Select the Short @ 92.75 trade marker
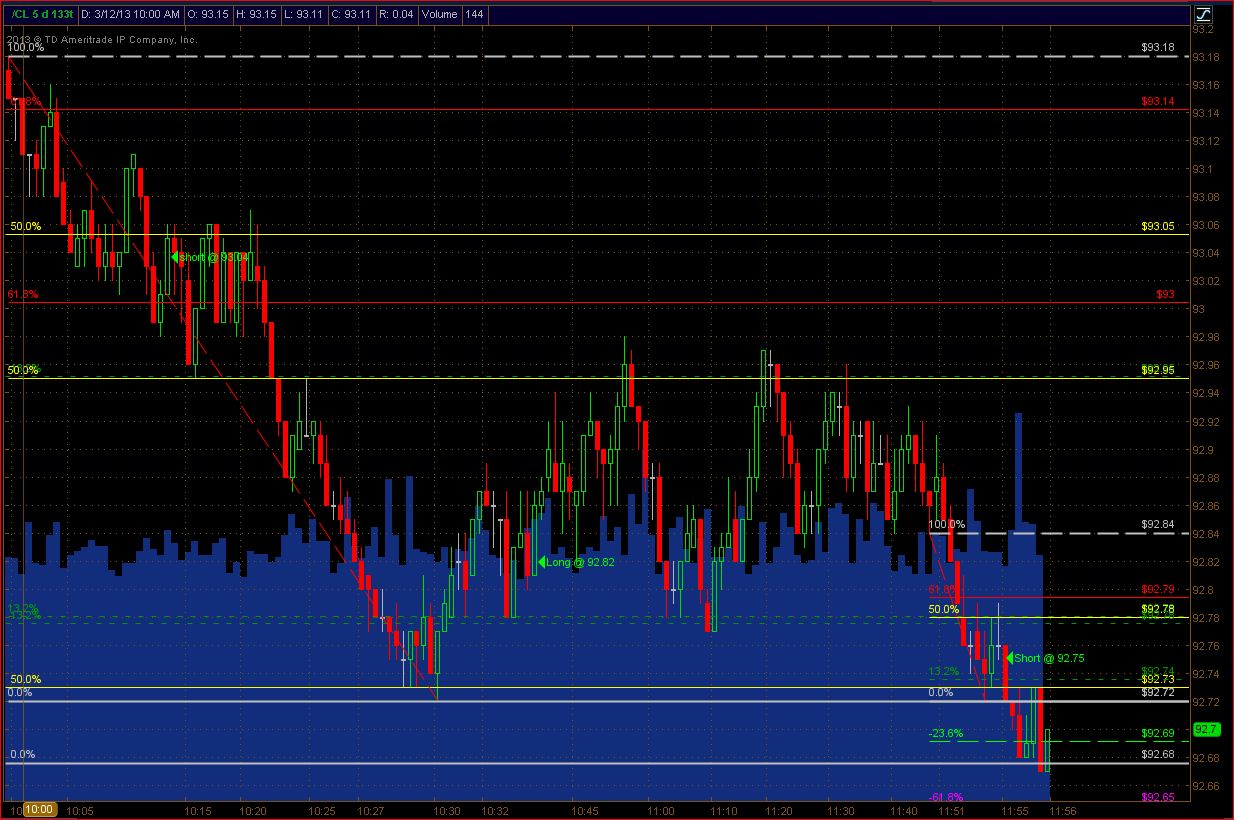Image resolution: width=1234 pixels, height=820 pixels. 1045,658
